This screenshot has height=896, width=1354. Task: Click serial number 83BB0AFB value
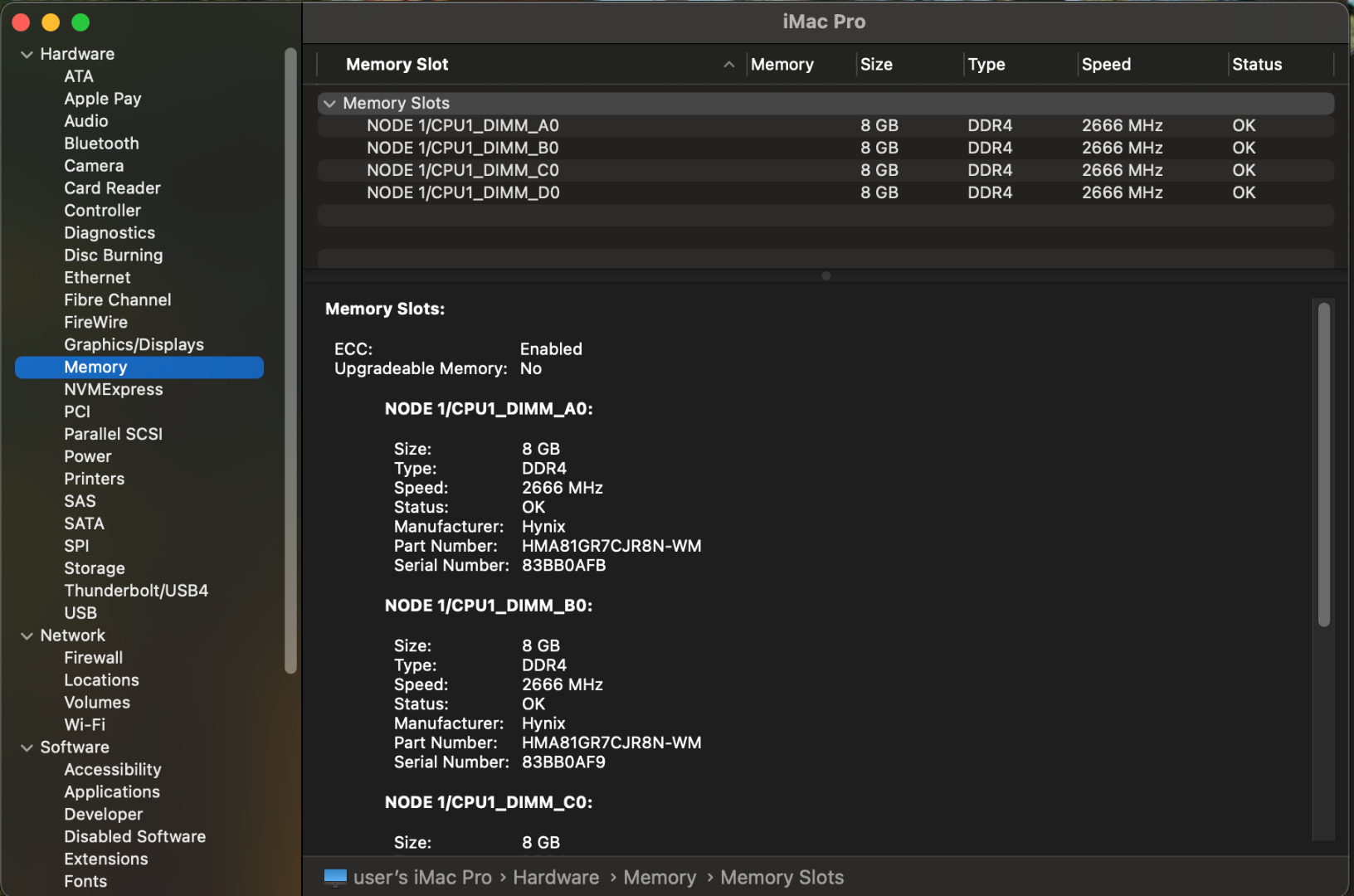563,566
